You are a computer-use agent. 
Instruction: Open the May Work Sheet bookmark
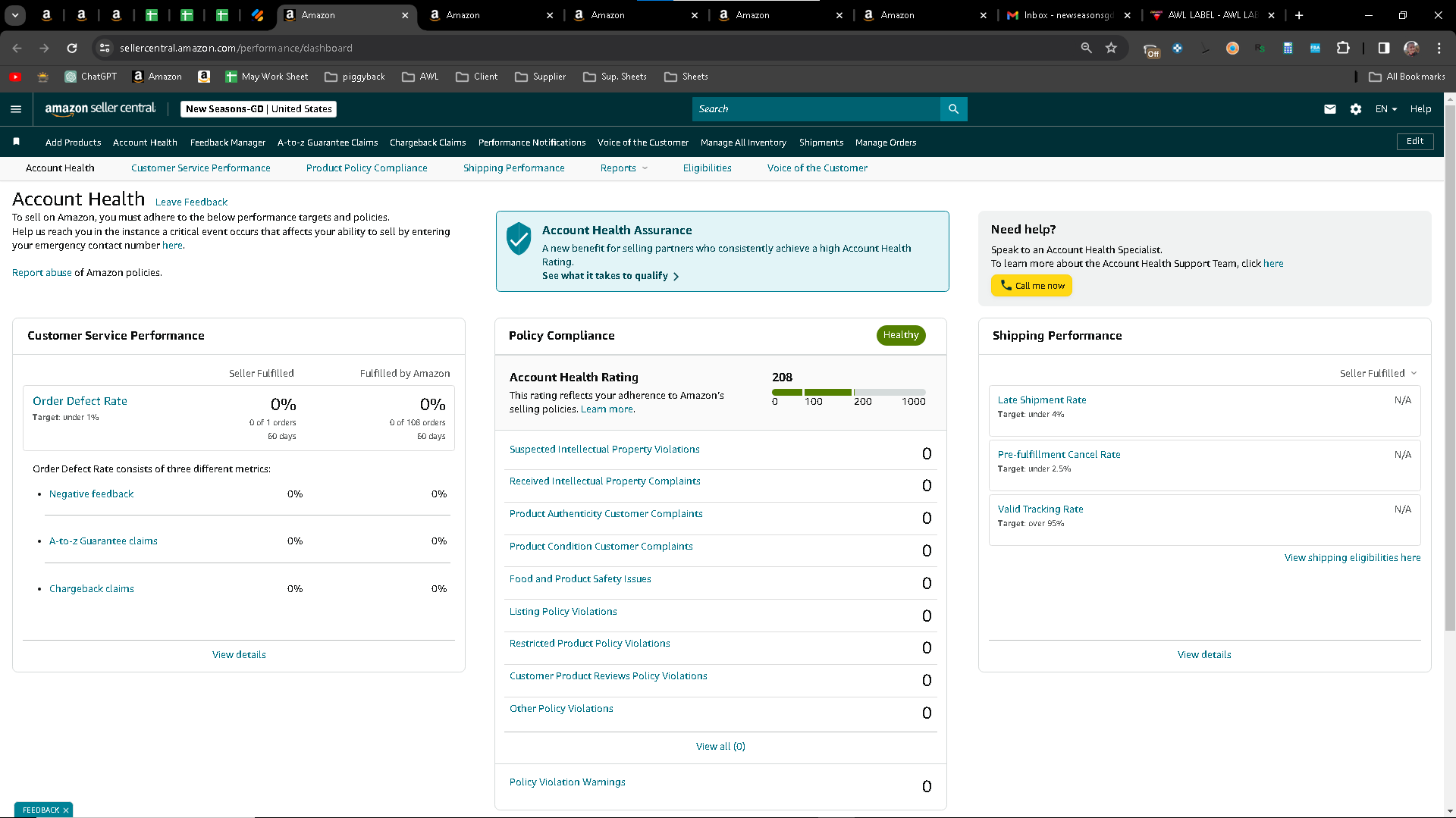tap(267, 77)
